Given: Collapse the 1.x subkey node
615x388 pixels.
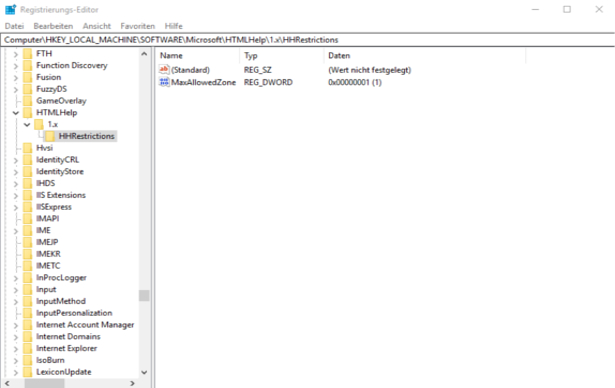Looking at the screenshot, I should pos(27,125).
